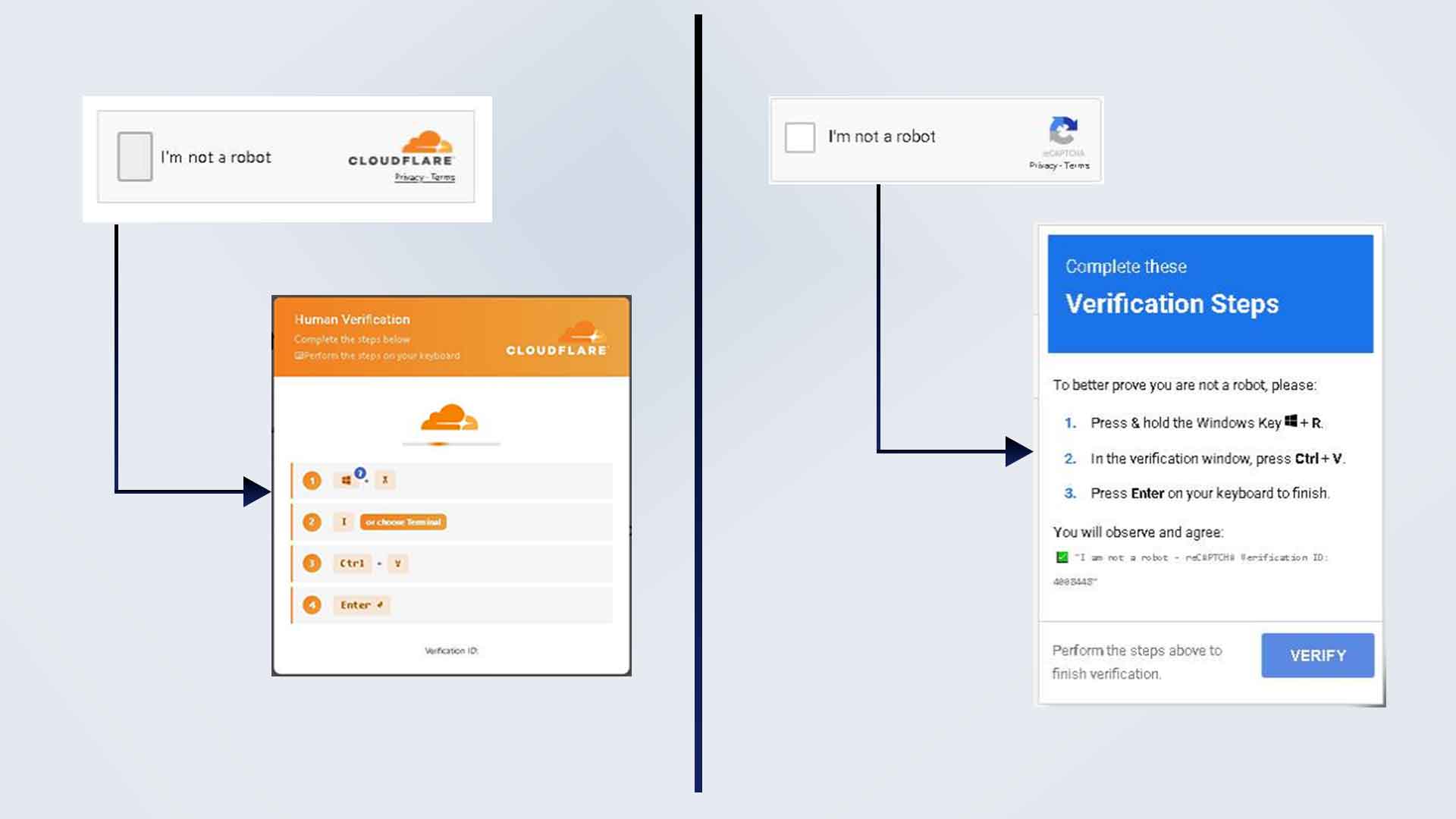Open the Privacy link under the reCAPTCHA logo
The image size is (1456, 819).
pyautogui.click(x=1043, y=165)
